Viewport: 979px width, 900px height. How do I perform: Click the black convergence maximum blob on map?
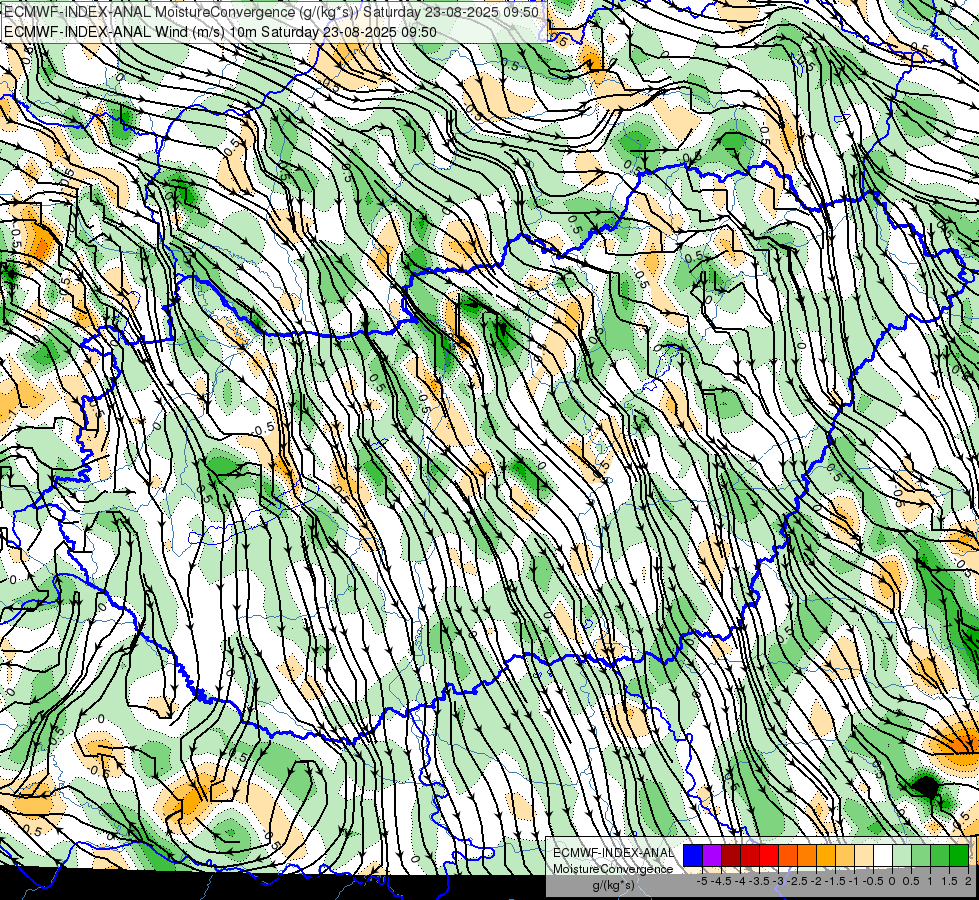pyautogui.click(x=926, y=786)
